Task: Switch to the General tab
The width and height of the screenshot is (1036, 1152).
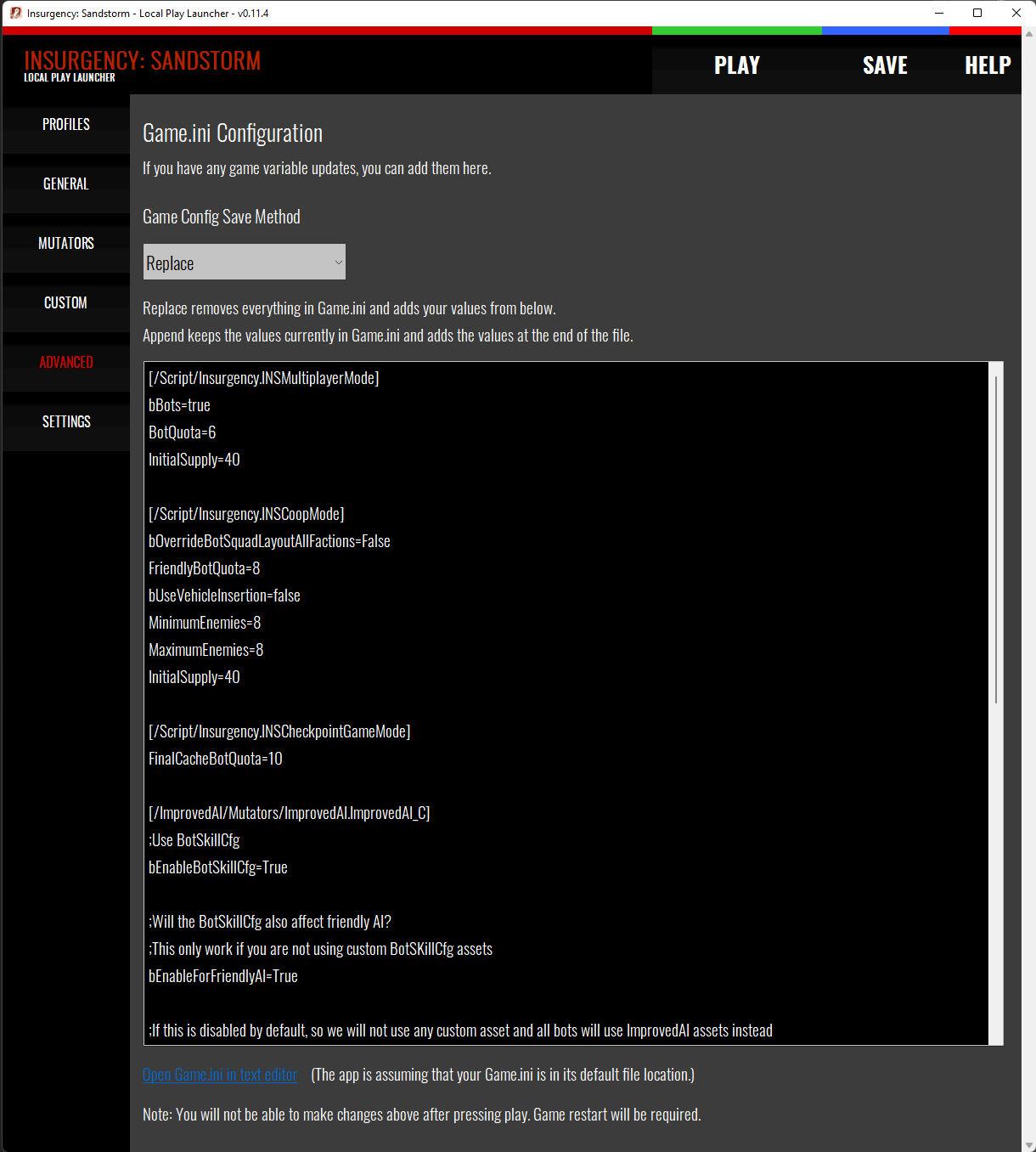Action: (66, 184)
